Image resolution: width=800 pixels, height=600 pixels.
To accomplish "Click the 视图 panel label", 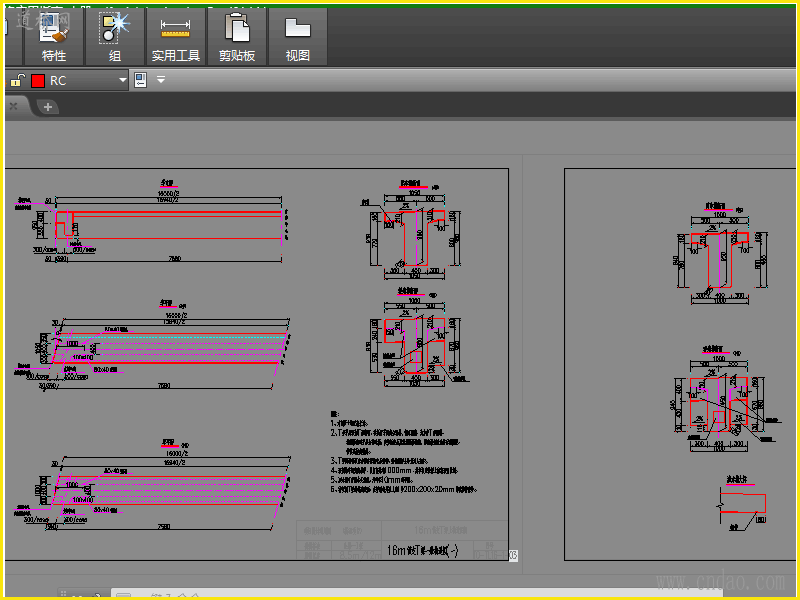I will pyautogui.click(x=297, y=56).
